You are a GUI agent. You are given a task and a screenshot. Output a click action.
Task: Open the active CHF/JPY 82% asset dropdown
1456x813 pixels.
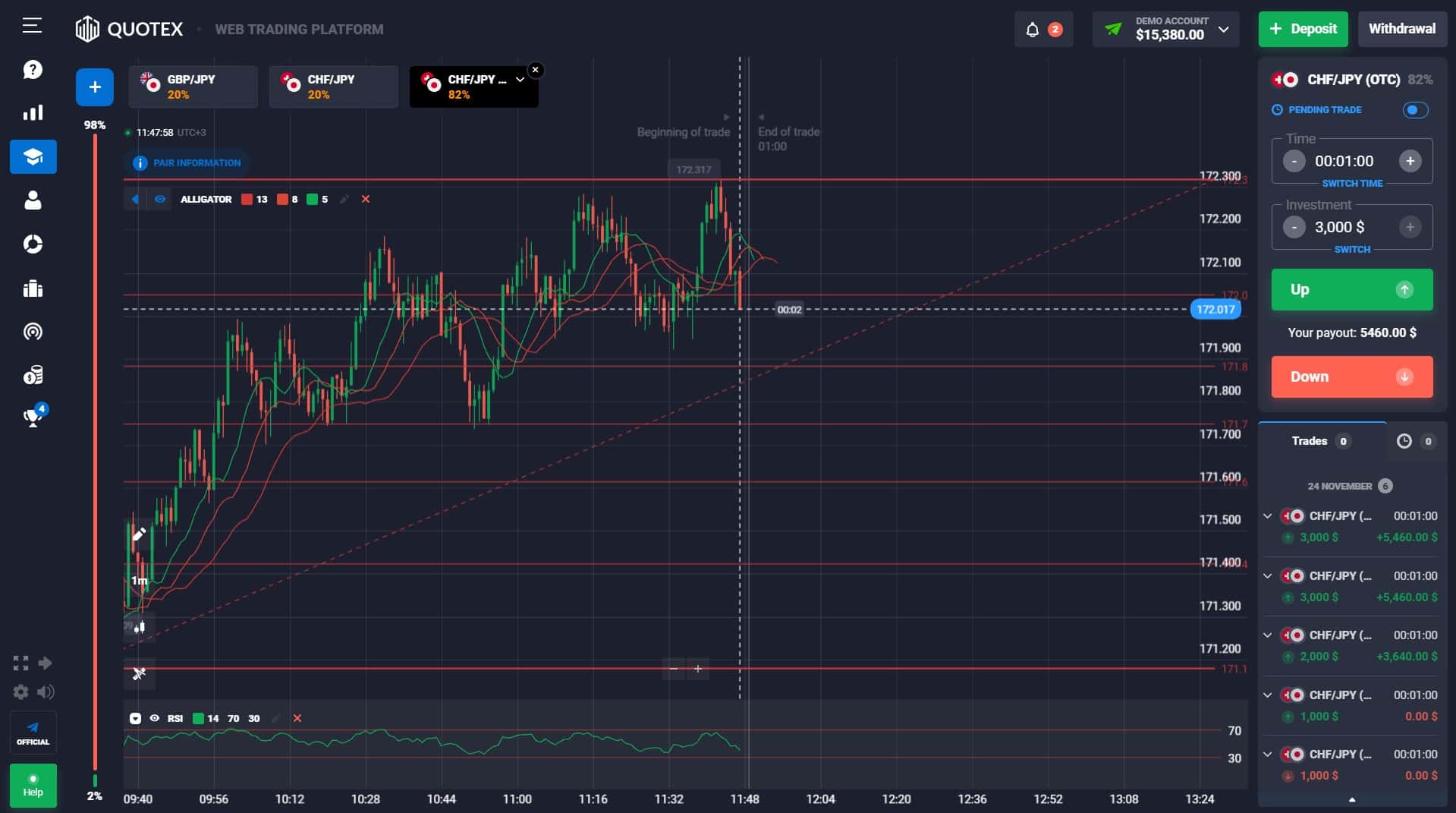point(520,80)
